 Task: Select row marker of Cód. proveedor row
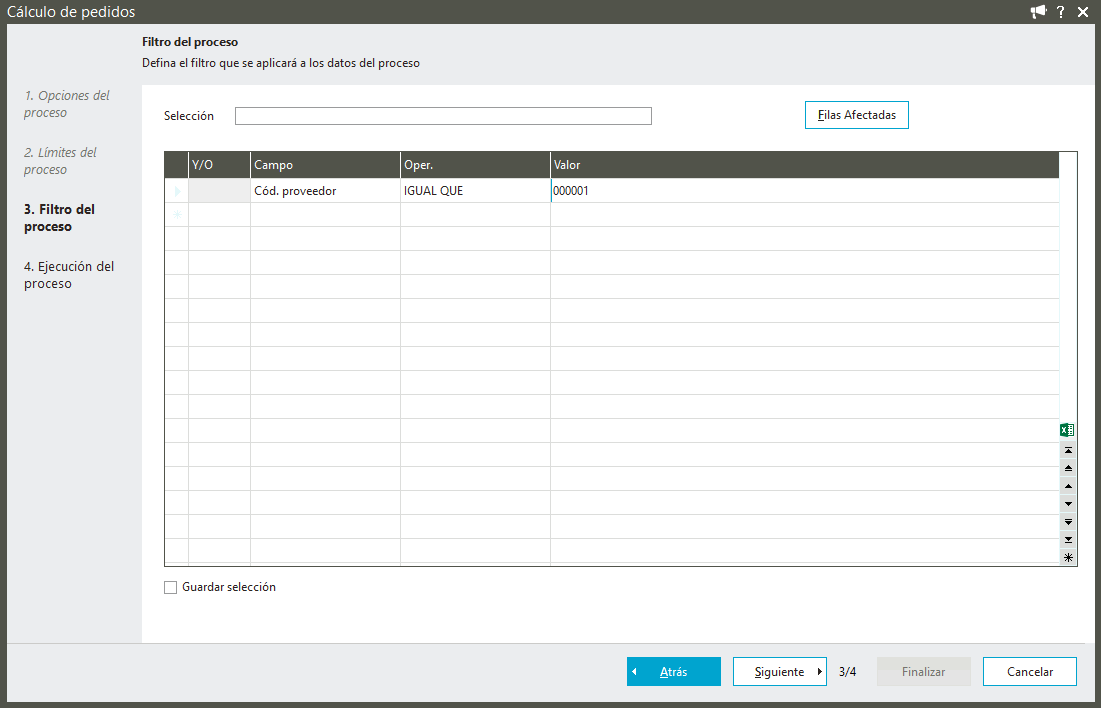click(x=176, y=190)
